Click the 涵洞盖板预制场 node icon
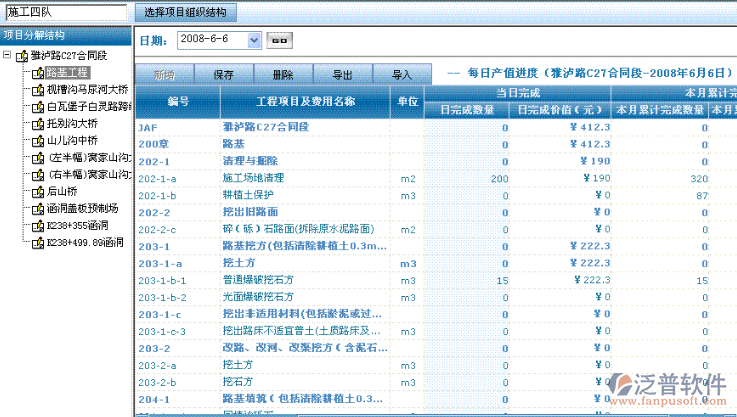737x417 pixels. [x=38, y=208]
